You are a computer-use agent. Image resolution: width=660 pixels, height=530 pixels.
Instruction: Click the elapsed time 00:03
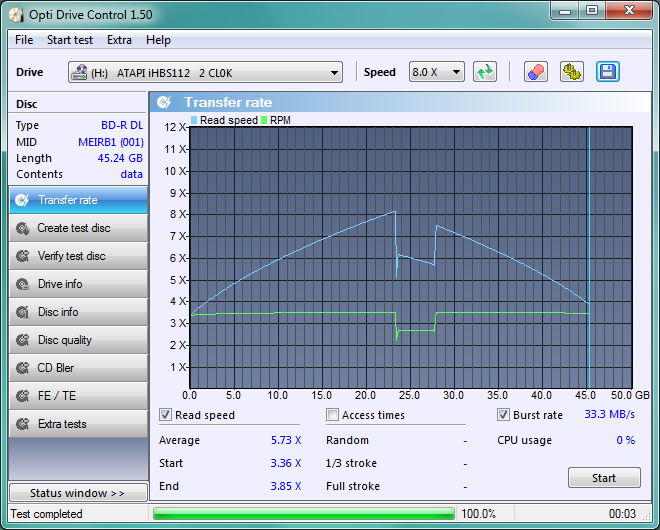click(x=622, y=514)
